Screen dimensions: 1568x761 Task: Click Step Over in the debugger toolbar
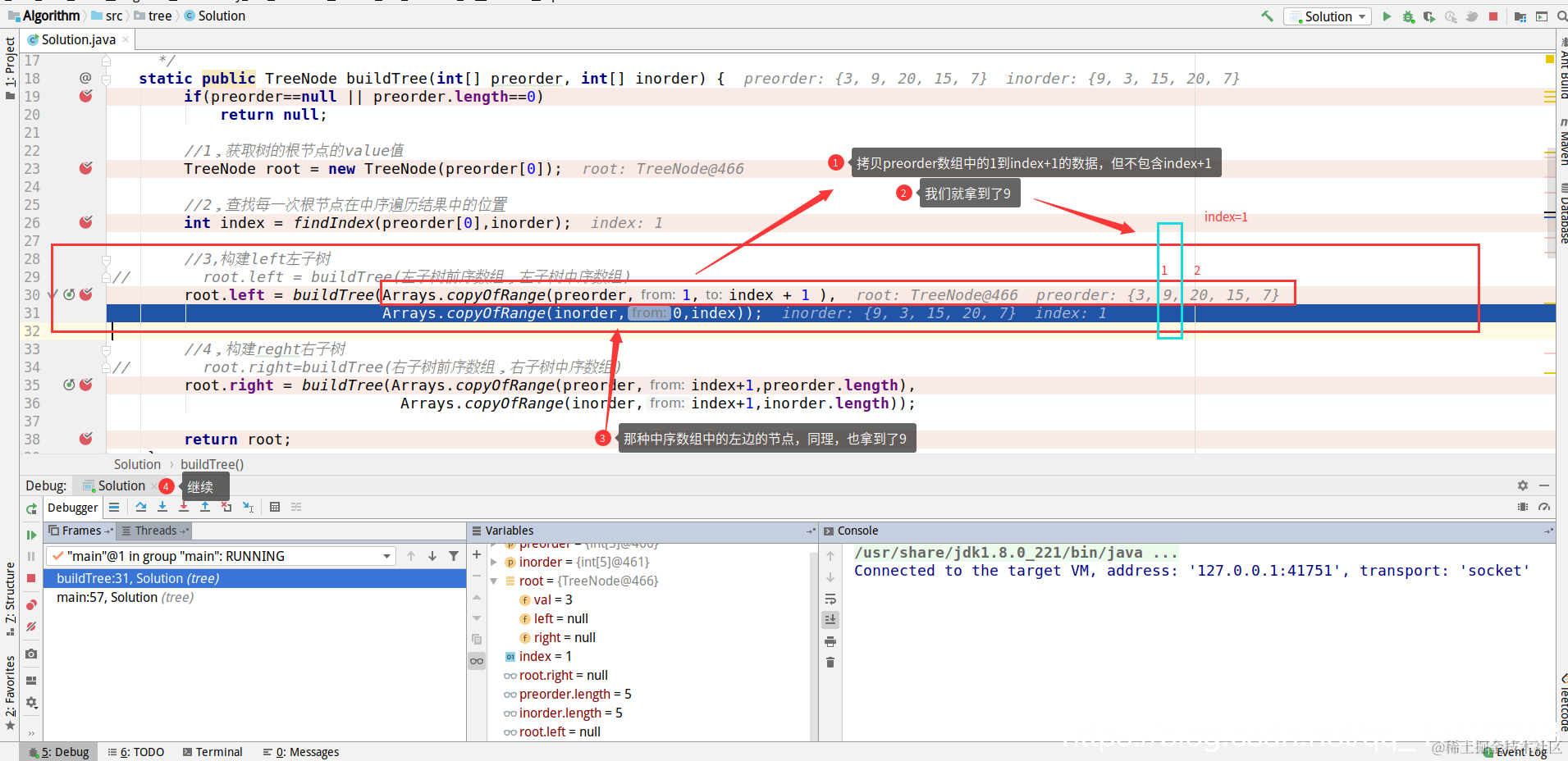(141, 508)
